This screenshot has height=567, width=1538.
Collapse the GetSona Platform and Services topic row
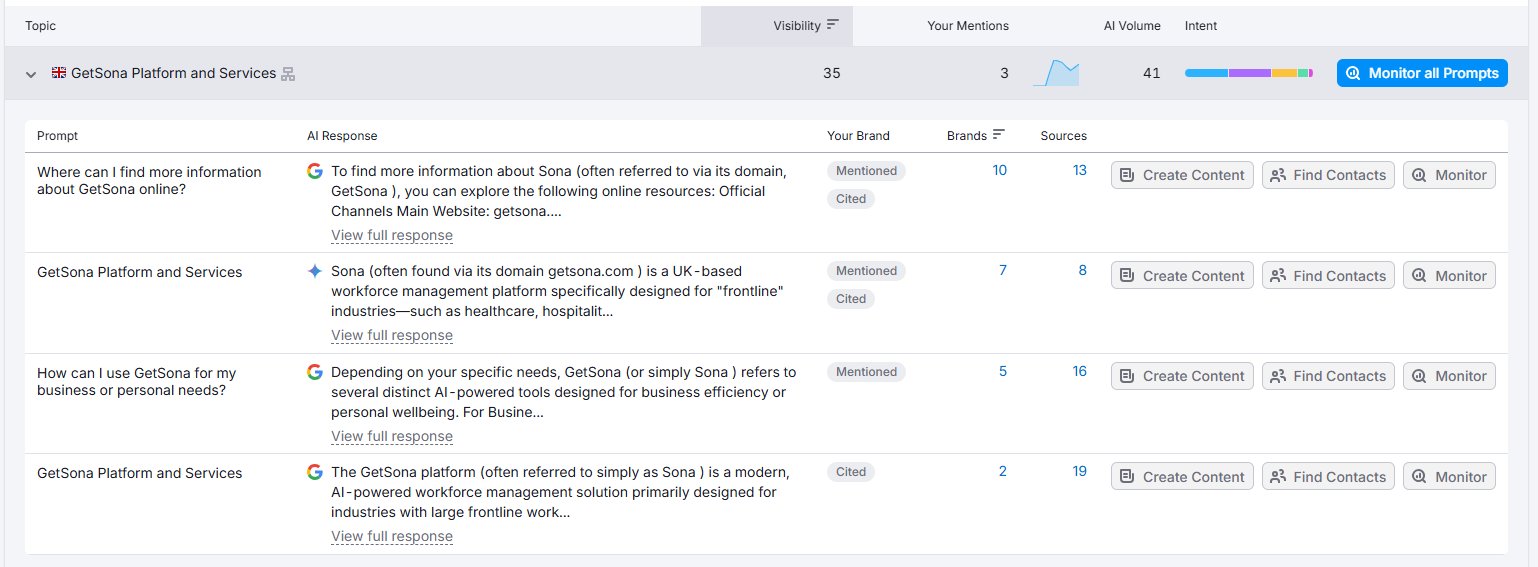coord(31,74)
